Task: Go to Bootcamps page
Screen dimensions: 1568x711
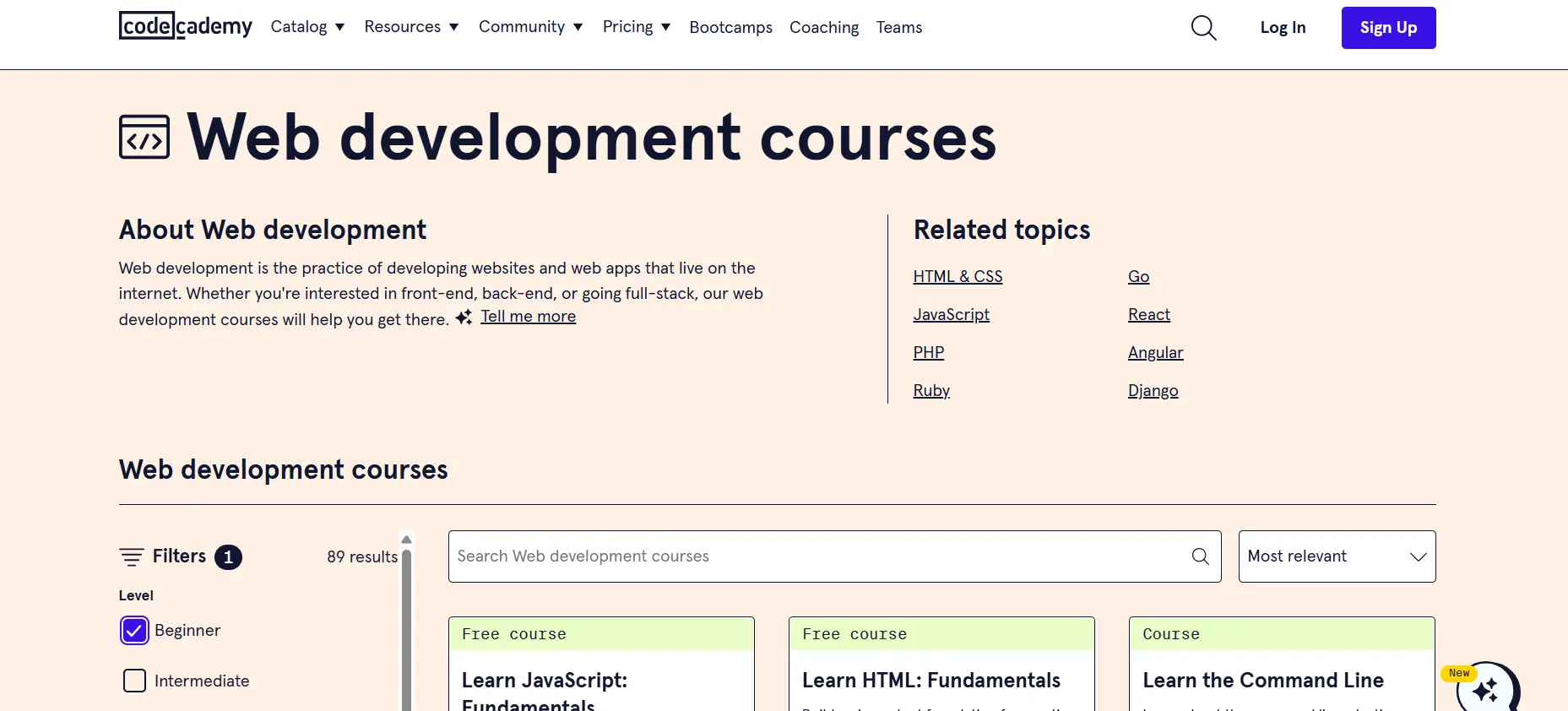Action: point(730,28)
